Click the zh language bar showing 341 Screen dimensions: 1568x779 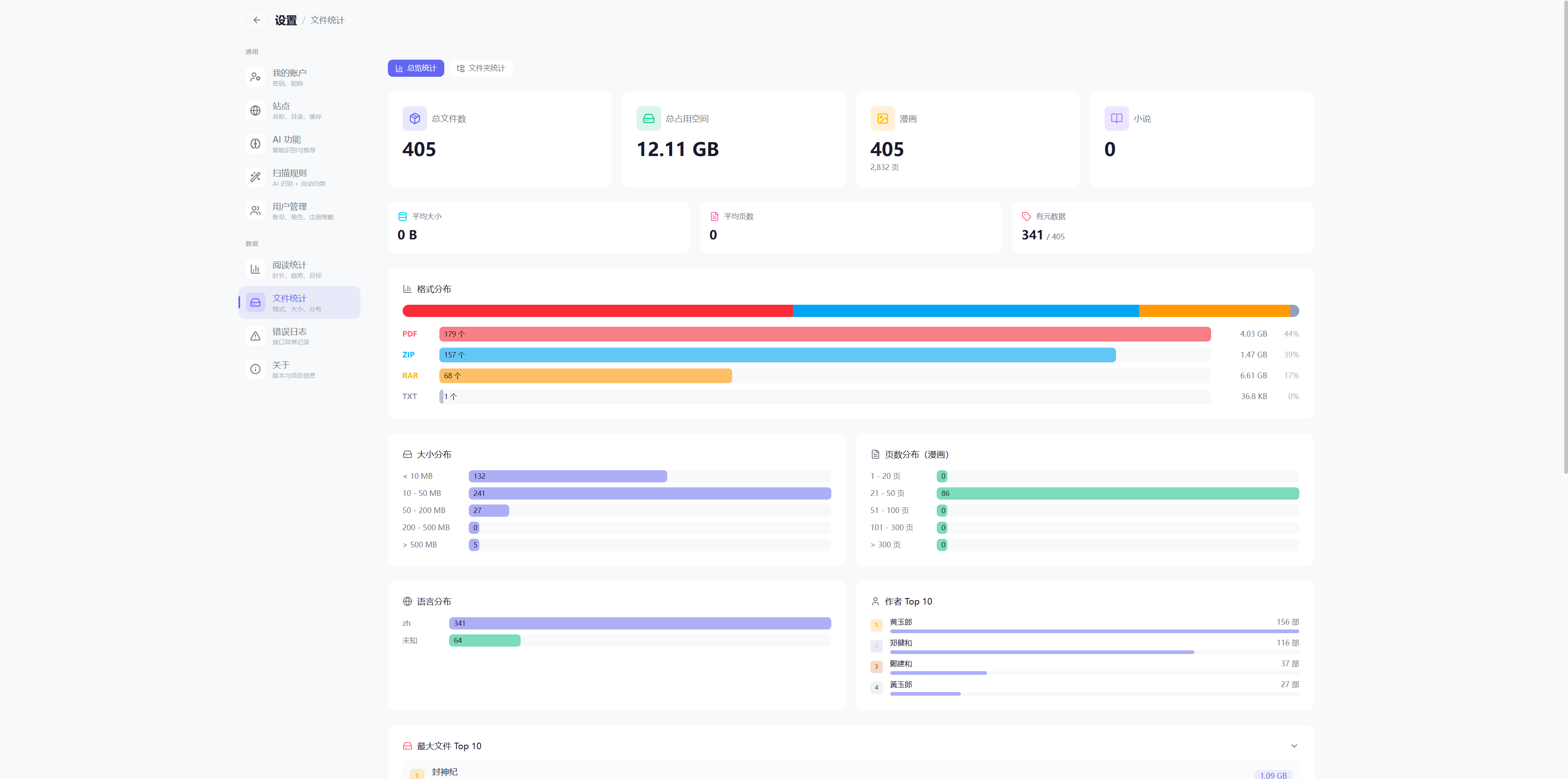click(640, 623)
